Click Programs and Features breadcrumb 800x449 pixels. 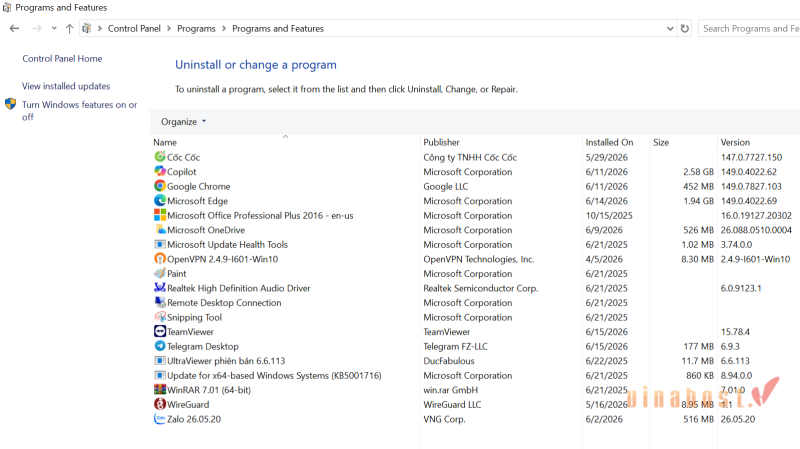pos(278,29)
